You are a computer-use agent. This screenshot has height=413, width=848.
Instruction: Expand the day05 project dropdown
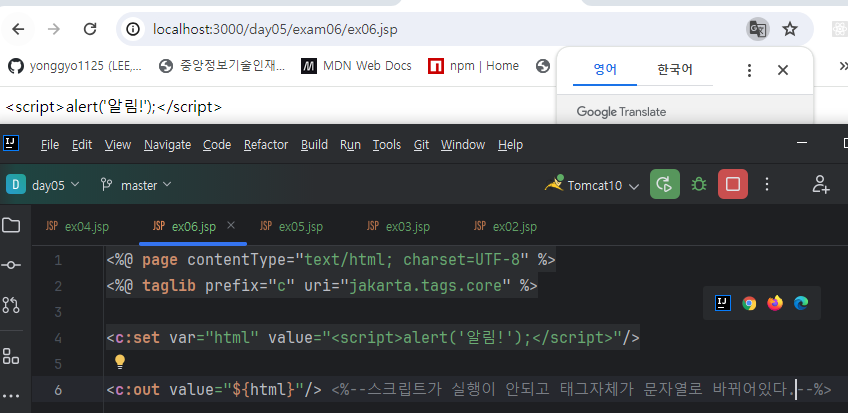click(43, 185)
